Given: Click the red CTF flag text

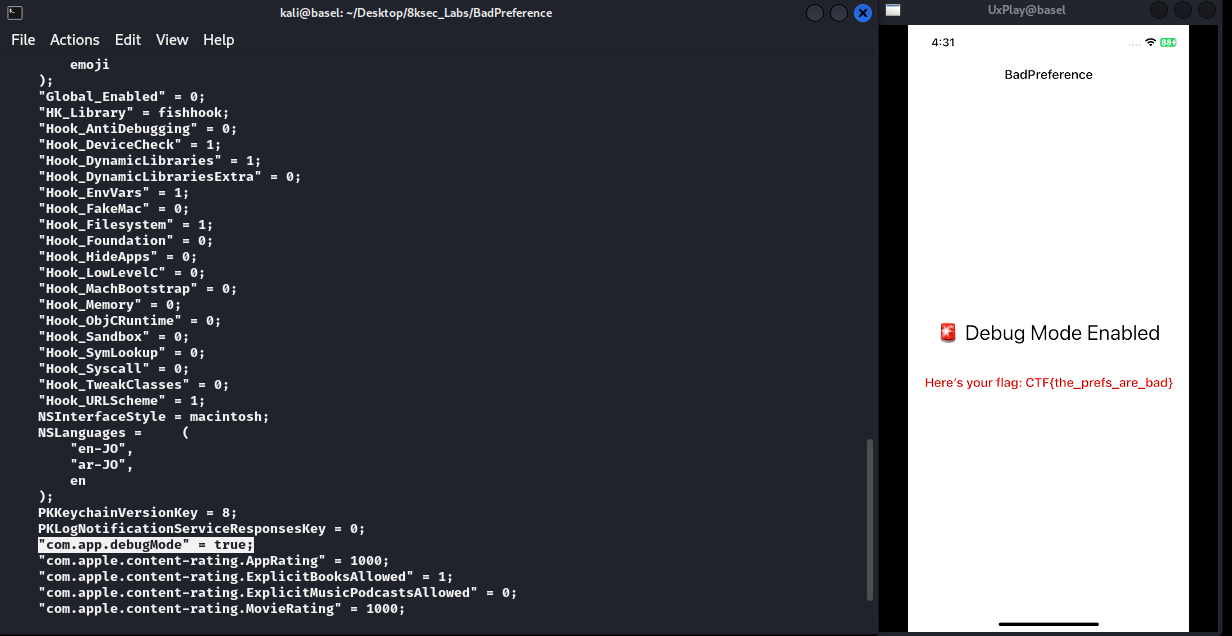Looking at the screenshot, I should click(x=1049, y=383).
